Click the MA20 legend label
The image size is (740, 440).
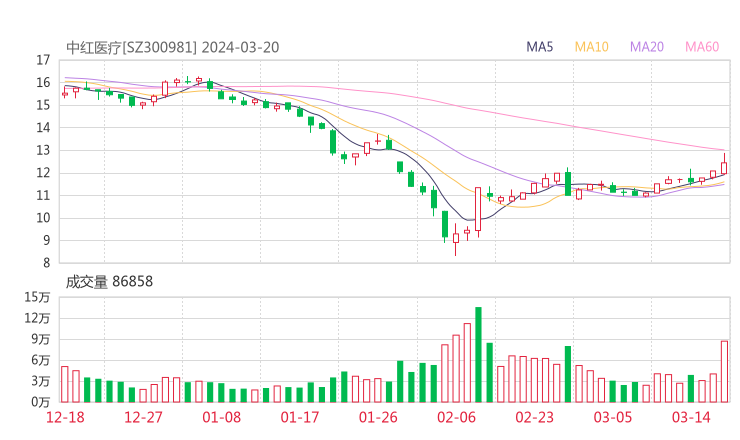(x=647, y=47)
